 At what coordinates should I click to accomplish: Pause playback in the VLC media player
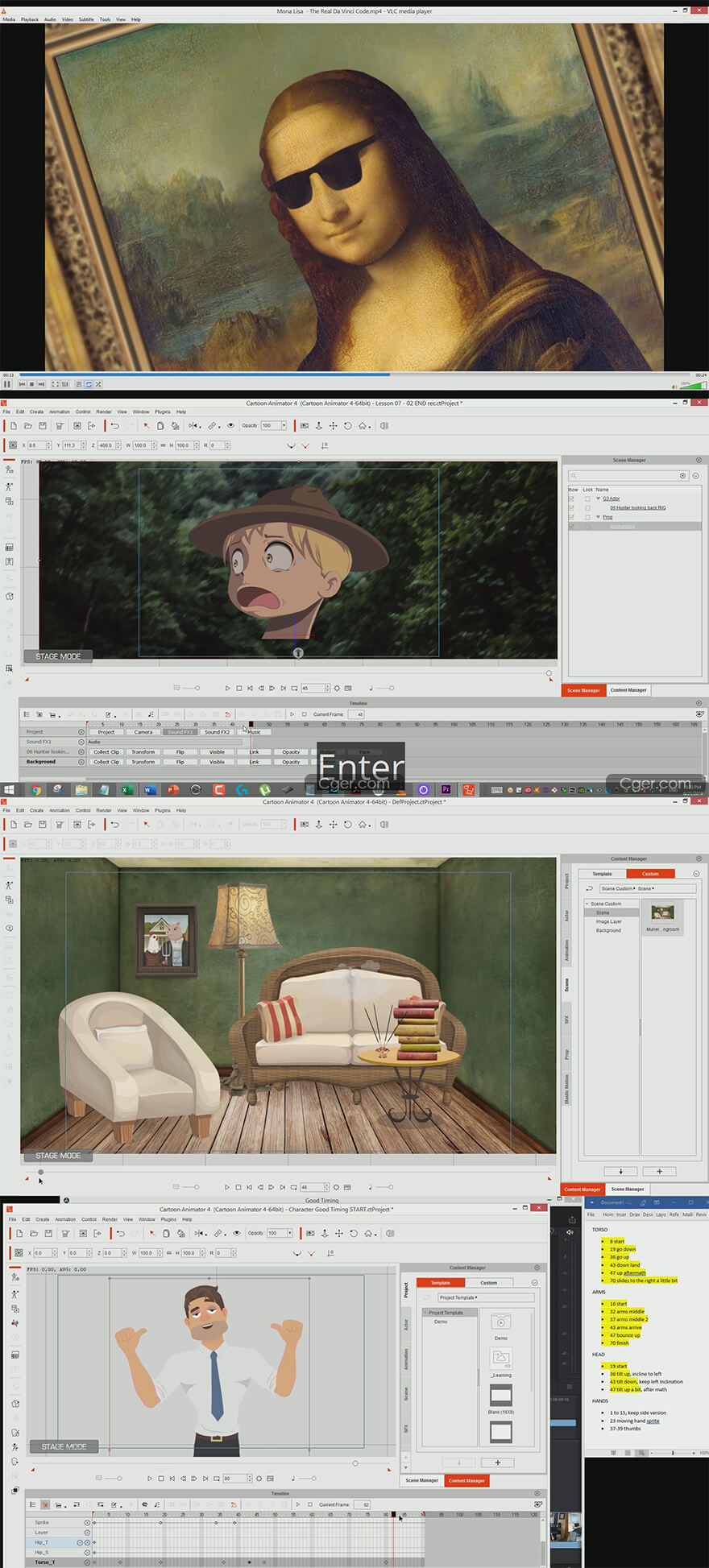click(7, 384)
